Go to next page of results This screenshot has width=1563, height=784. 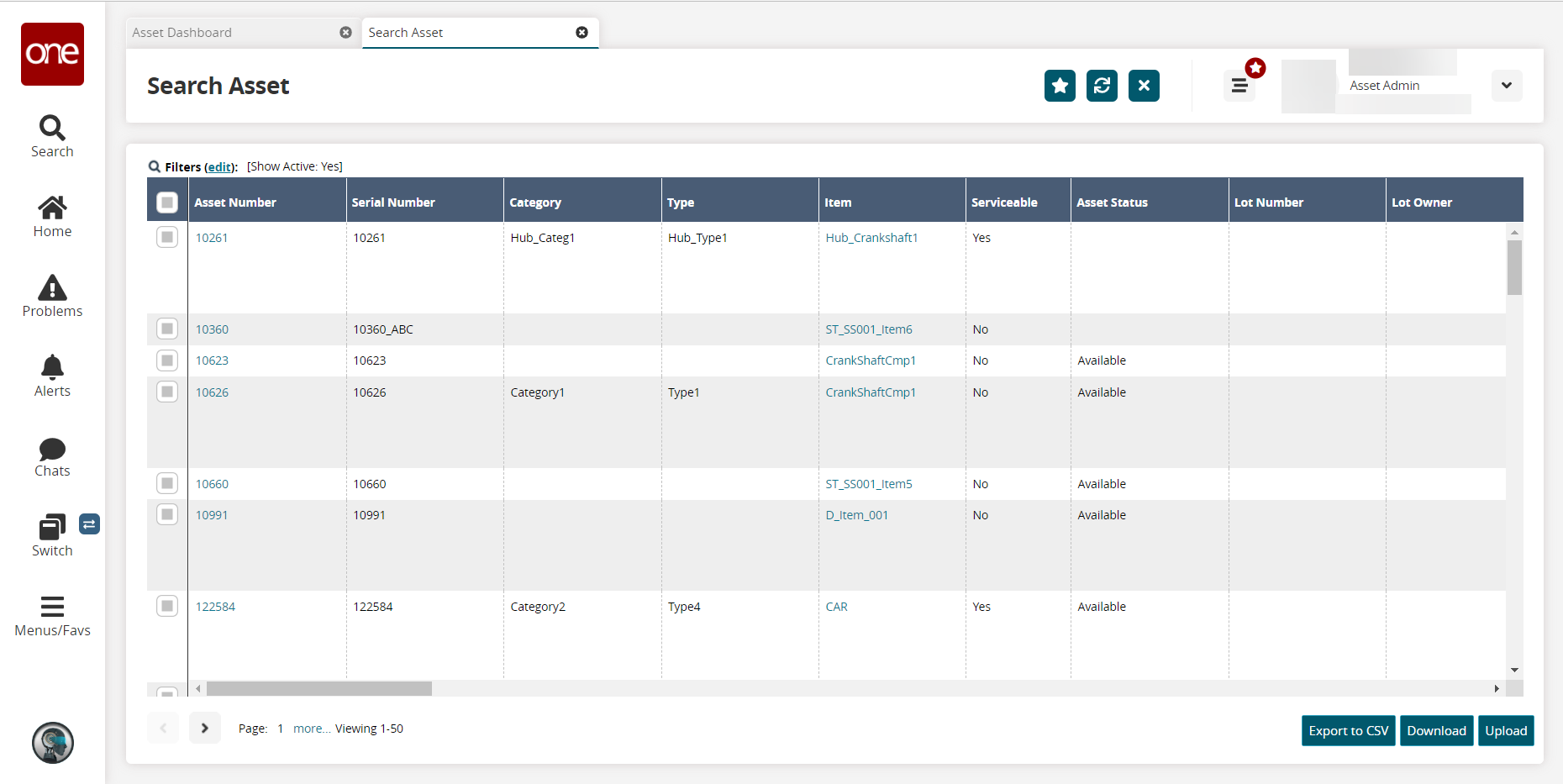(x=204, y=729)
